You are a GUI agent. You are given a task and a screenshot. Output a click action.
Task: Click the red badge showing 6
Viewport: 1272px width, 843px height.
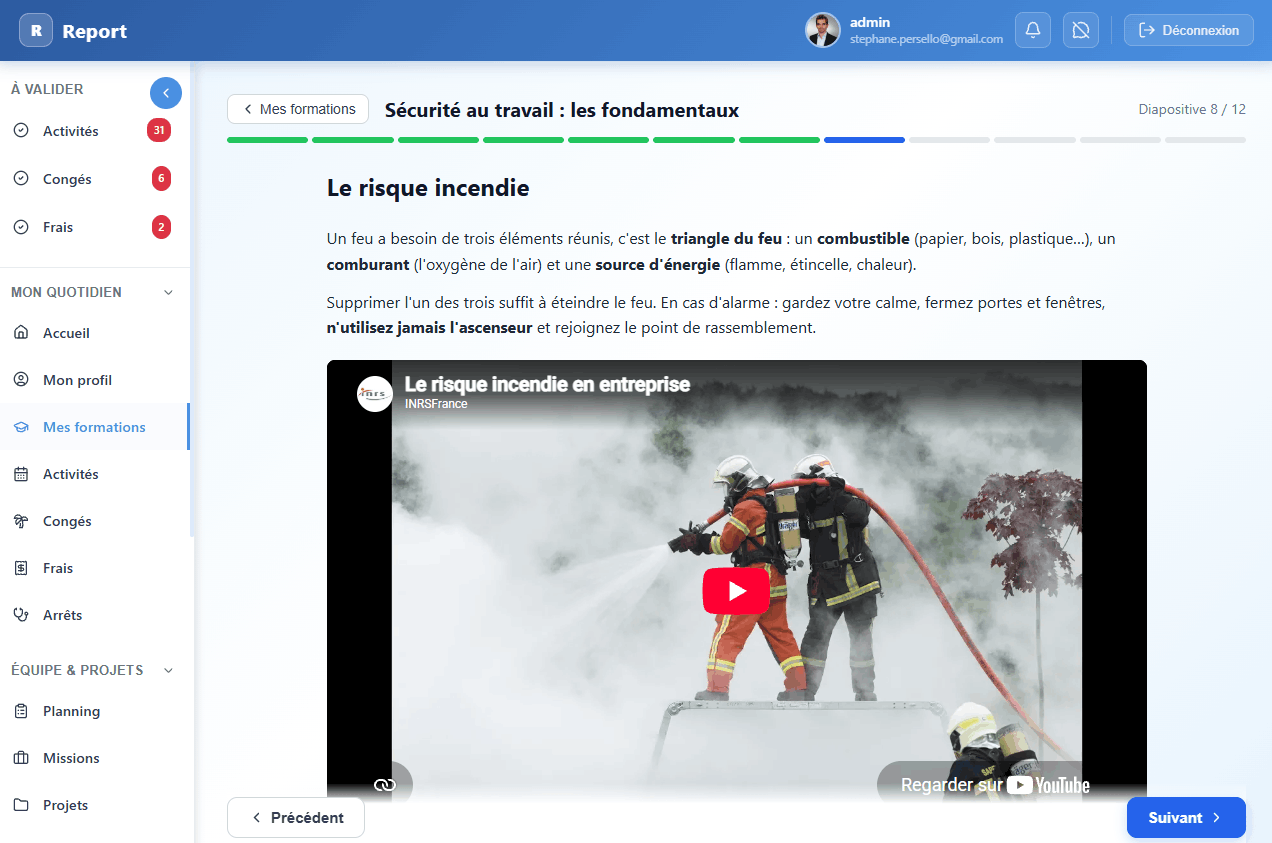[161, 179]
